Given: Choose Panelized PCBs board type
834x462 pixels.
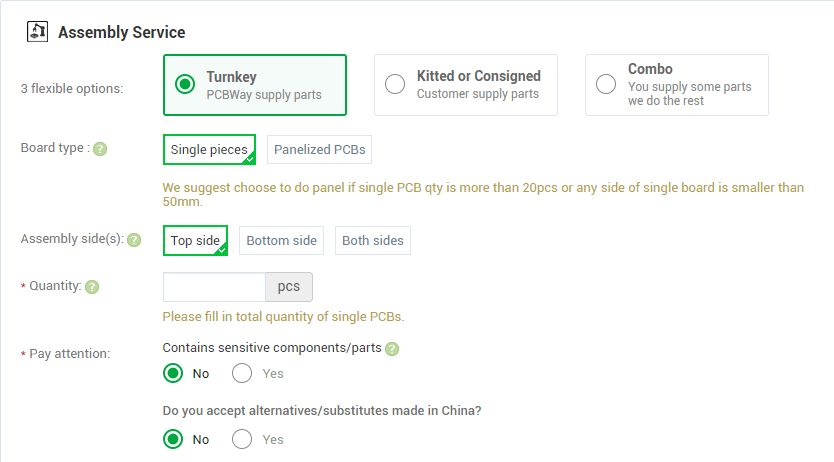Looking at the screenshot, I should (319, 150).
